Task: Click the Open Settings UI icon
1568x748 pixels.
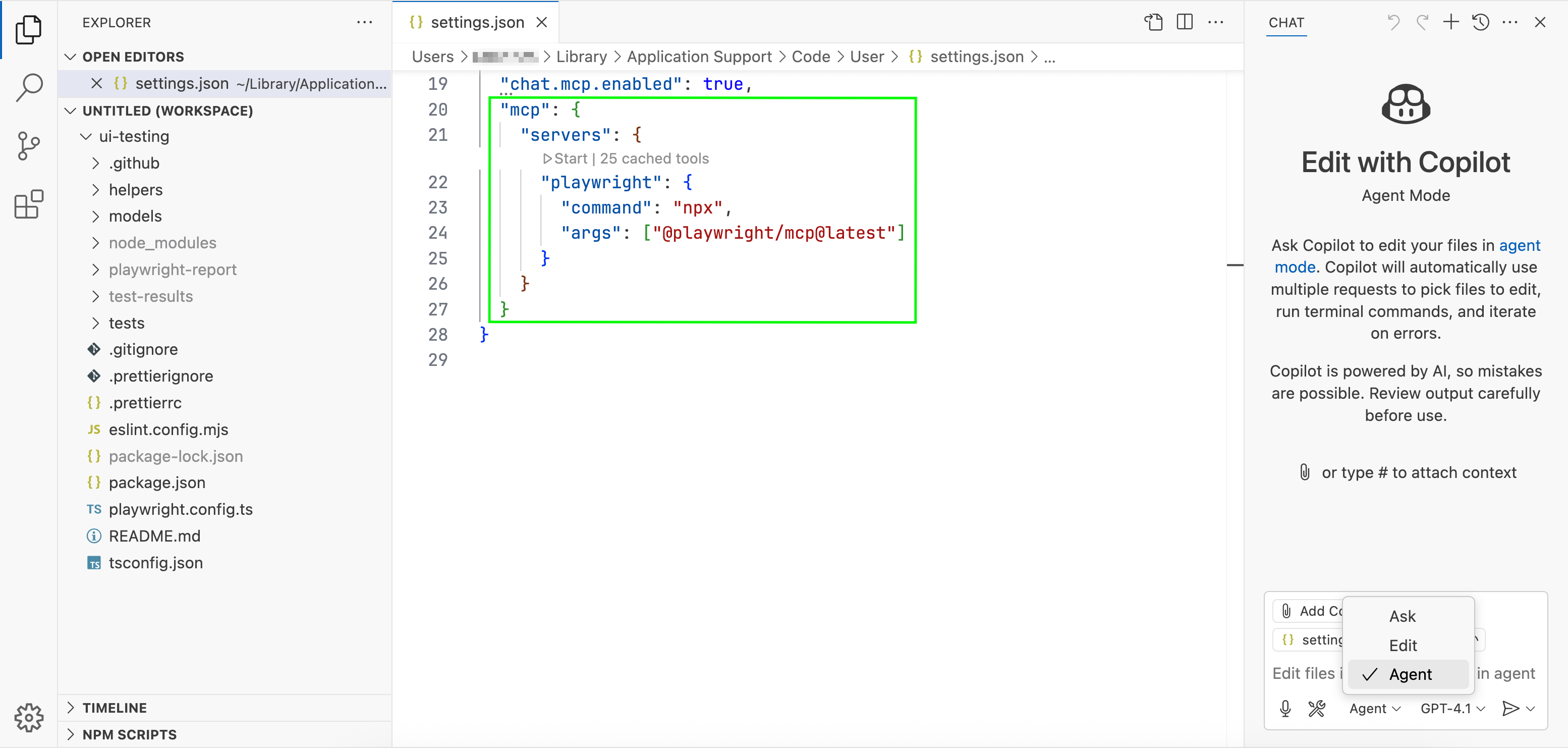Action: [x=1153, y=23]
